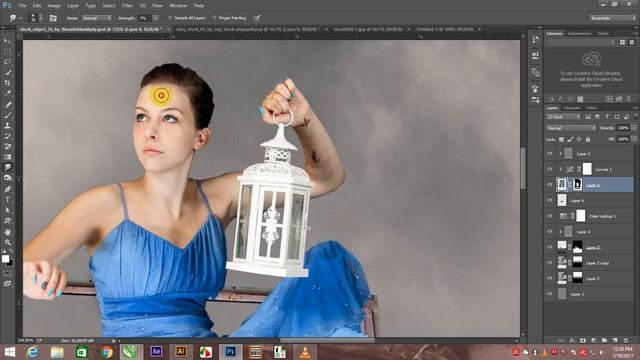Delete layer trash icon
This screenshot has width=640, height=360.
coord(626,340)
